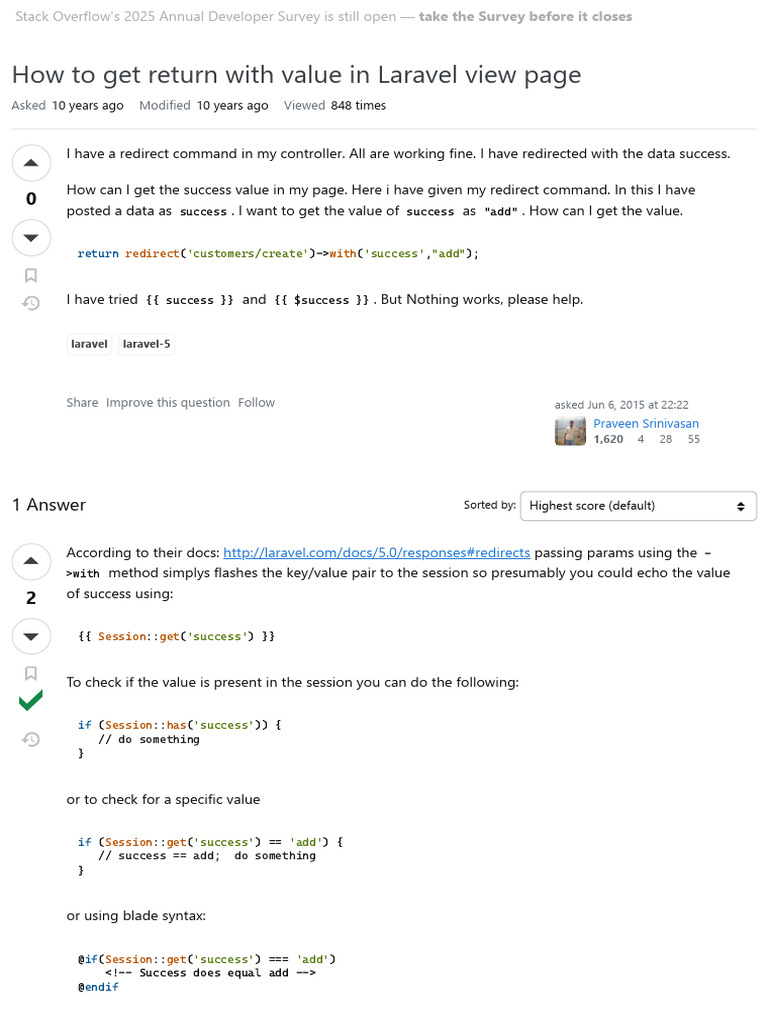Viewport: 768px width, 1024px height.
Task: Open the laravel-5 tag
Action: pos(146,344)
